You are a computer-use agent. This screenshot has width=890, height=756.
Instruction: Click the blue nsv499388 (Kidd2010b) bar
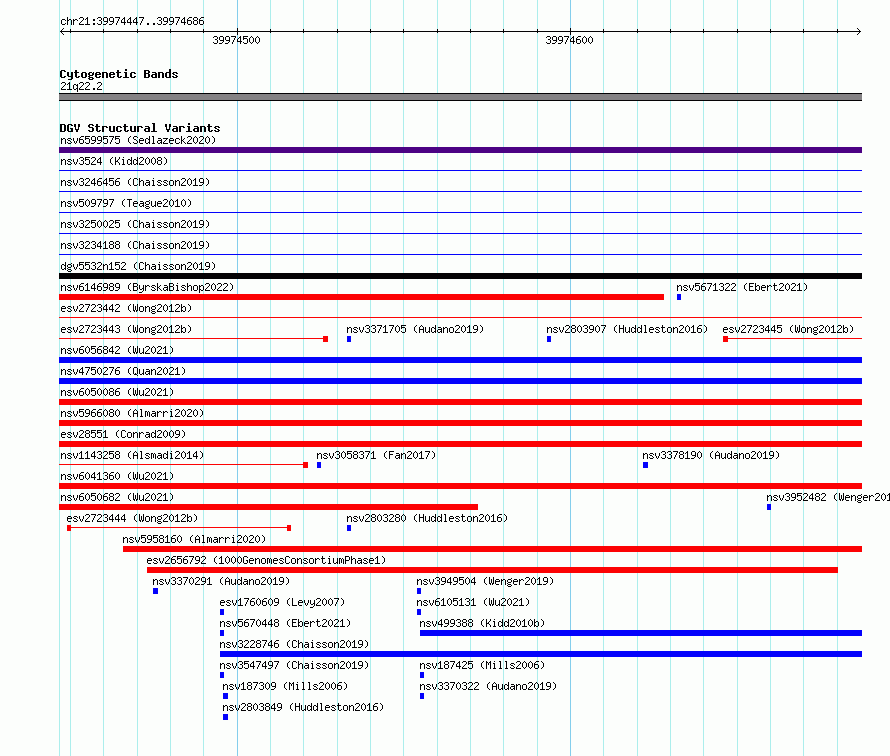[641, 633]
